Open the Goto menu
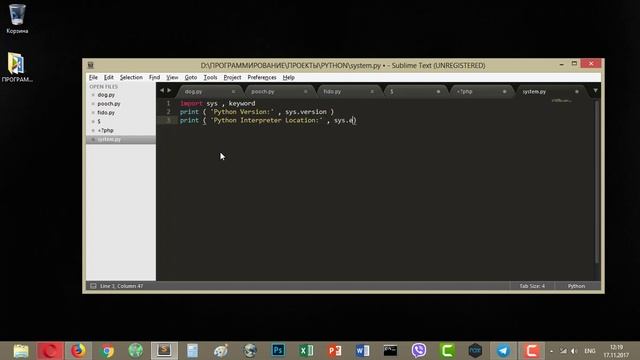This screenshot has width=640, height=360. point(191,78)
